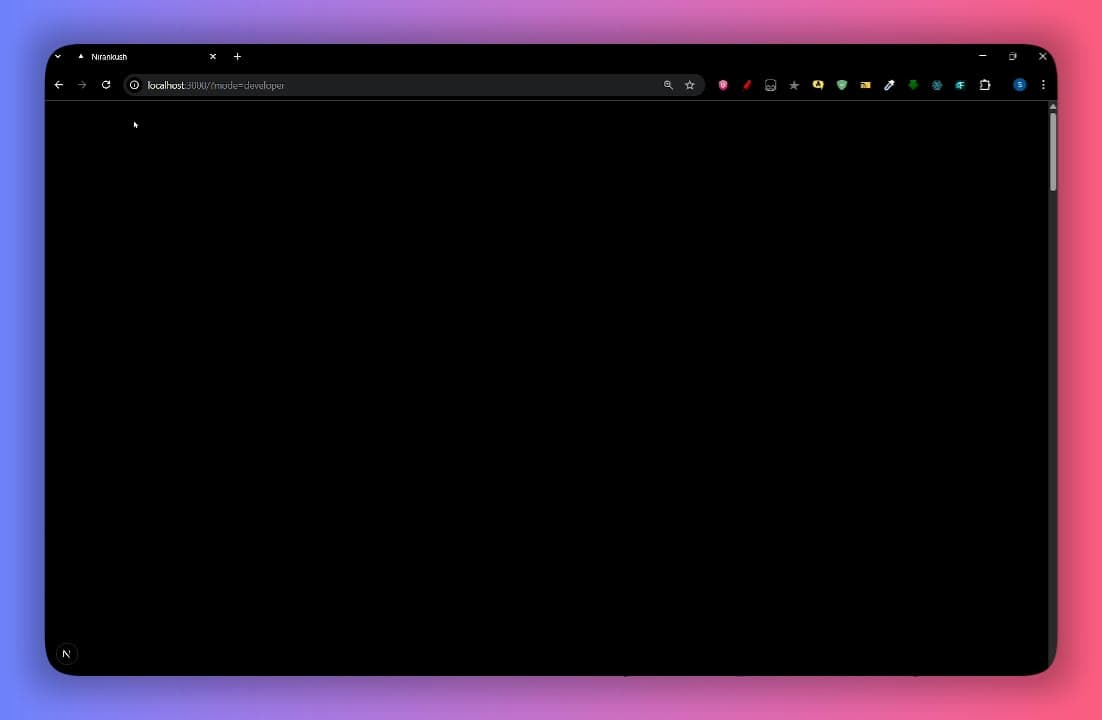Image resolution: width=1102 pixels, height=720 pixels.
Task: Minimize the browser window
Action: (983, 56)
